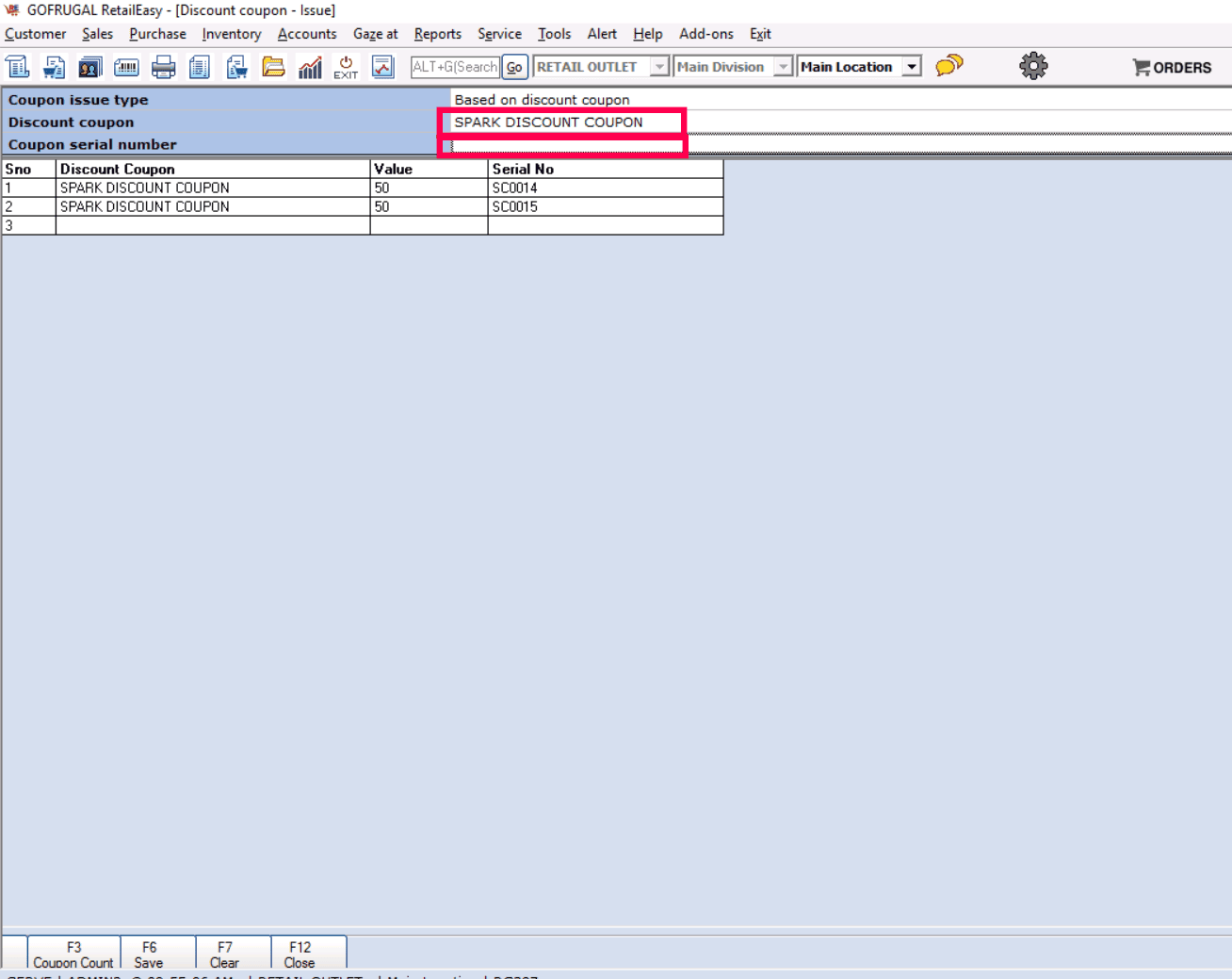Image resolution: width=1232 pixels, height=979 pixels.
Task: Click the ALT+G search input box
Action: pos(455,67)
